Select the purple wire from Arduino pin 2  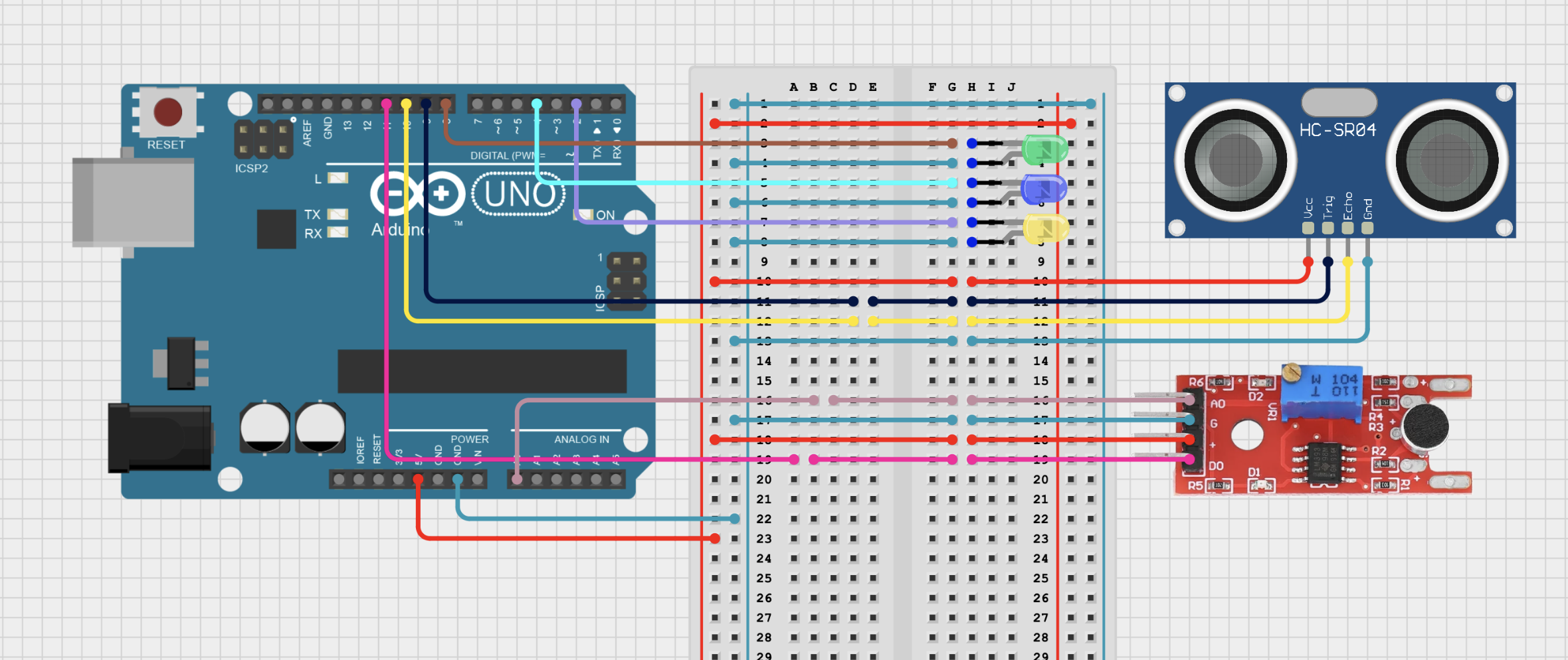point(764,222)
